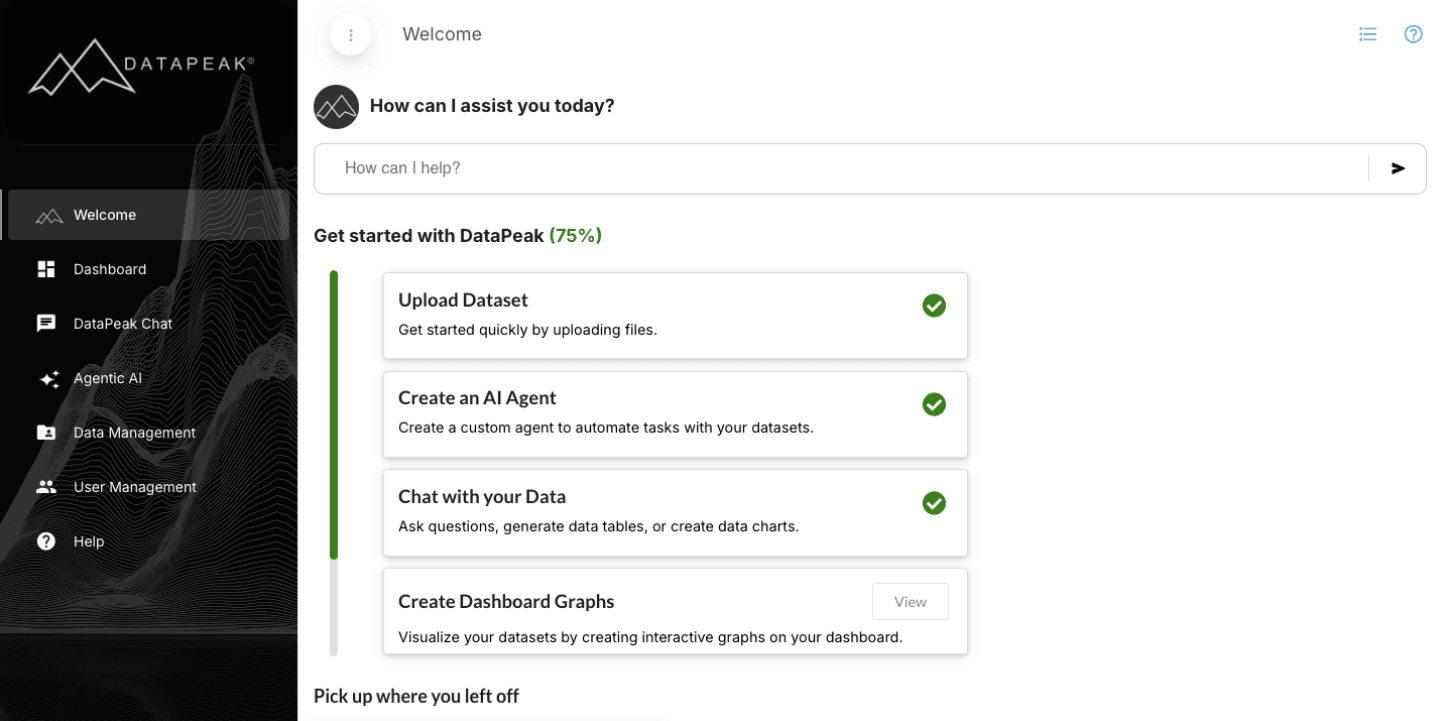This screenshot has width=1439, height=721.
Task: Open help via the question mark icon
Action: pyautogui.click(x=1413, y=33)
